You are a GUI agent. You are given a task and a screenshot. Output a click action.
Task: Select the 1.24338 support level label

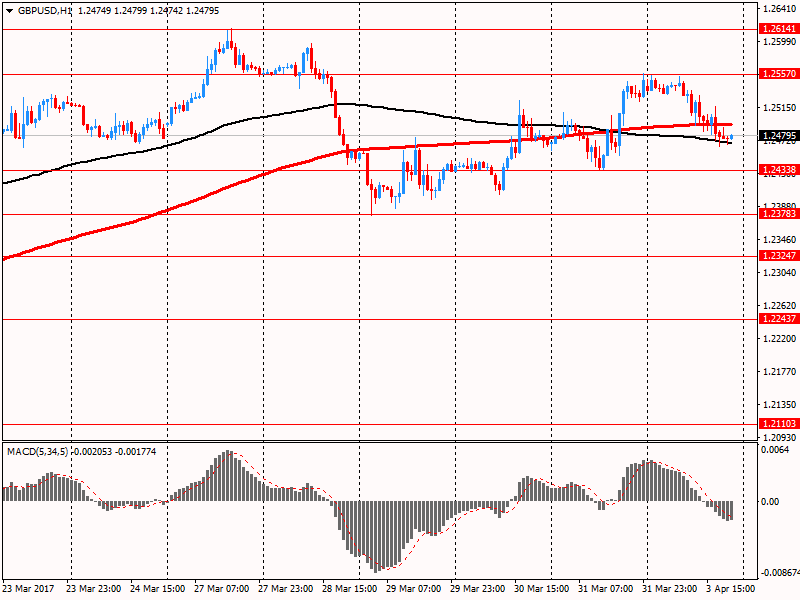[x=779, y=169]
